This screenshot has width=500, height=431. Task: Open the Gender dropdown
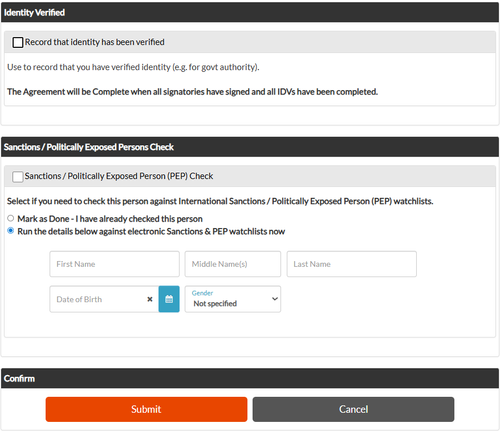click(x=233, y=299)
